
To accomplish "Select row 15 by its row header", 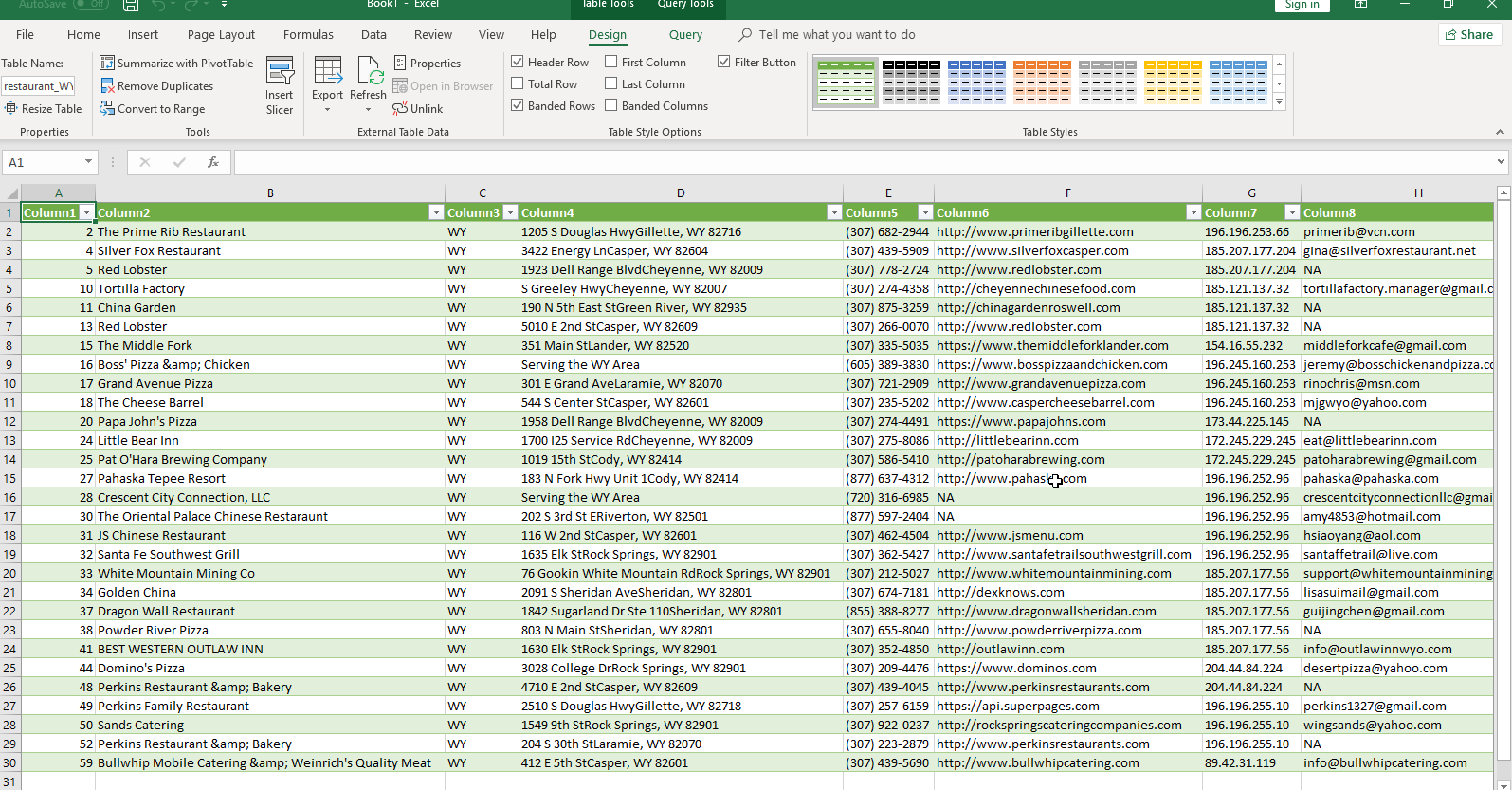I will click(10, 478).
